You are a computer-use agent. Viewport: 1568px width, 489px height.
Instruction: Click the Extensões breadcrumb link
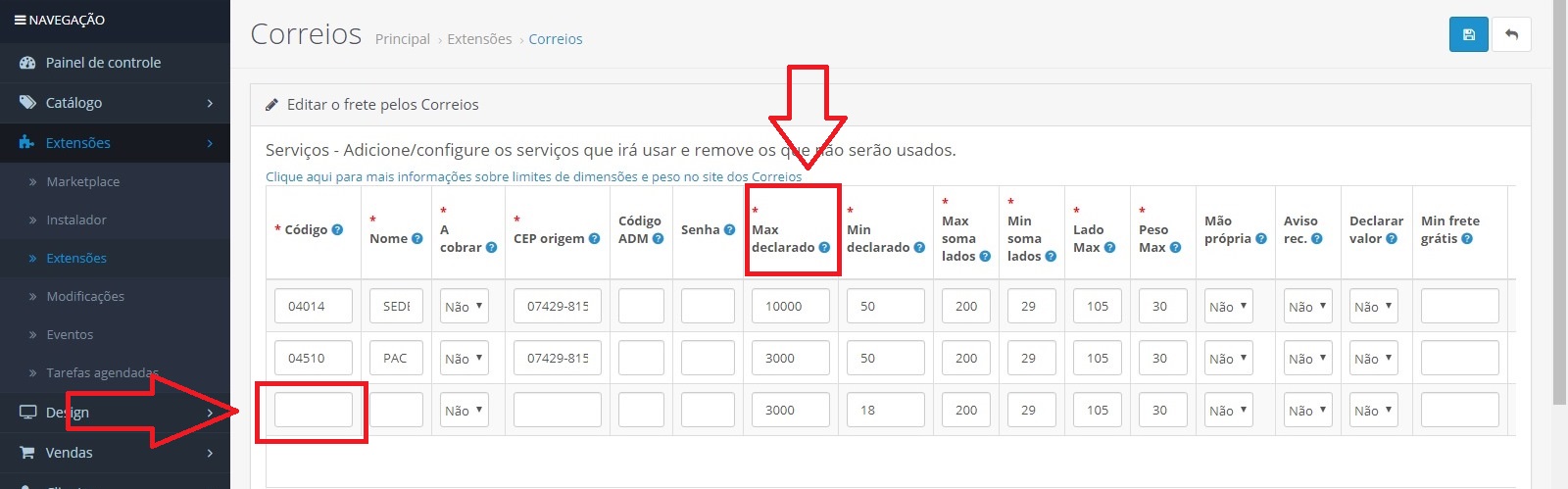click(x=479, y=39)
